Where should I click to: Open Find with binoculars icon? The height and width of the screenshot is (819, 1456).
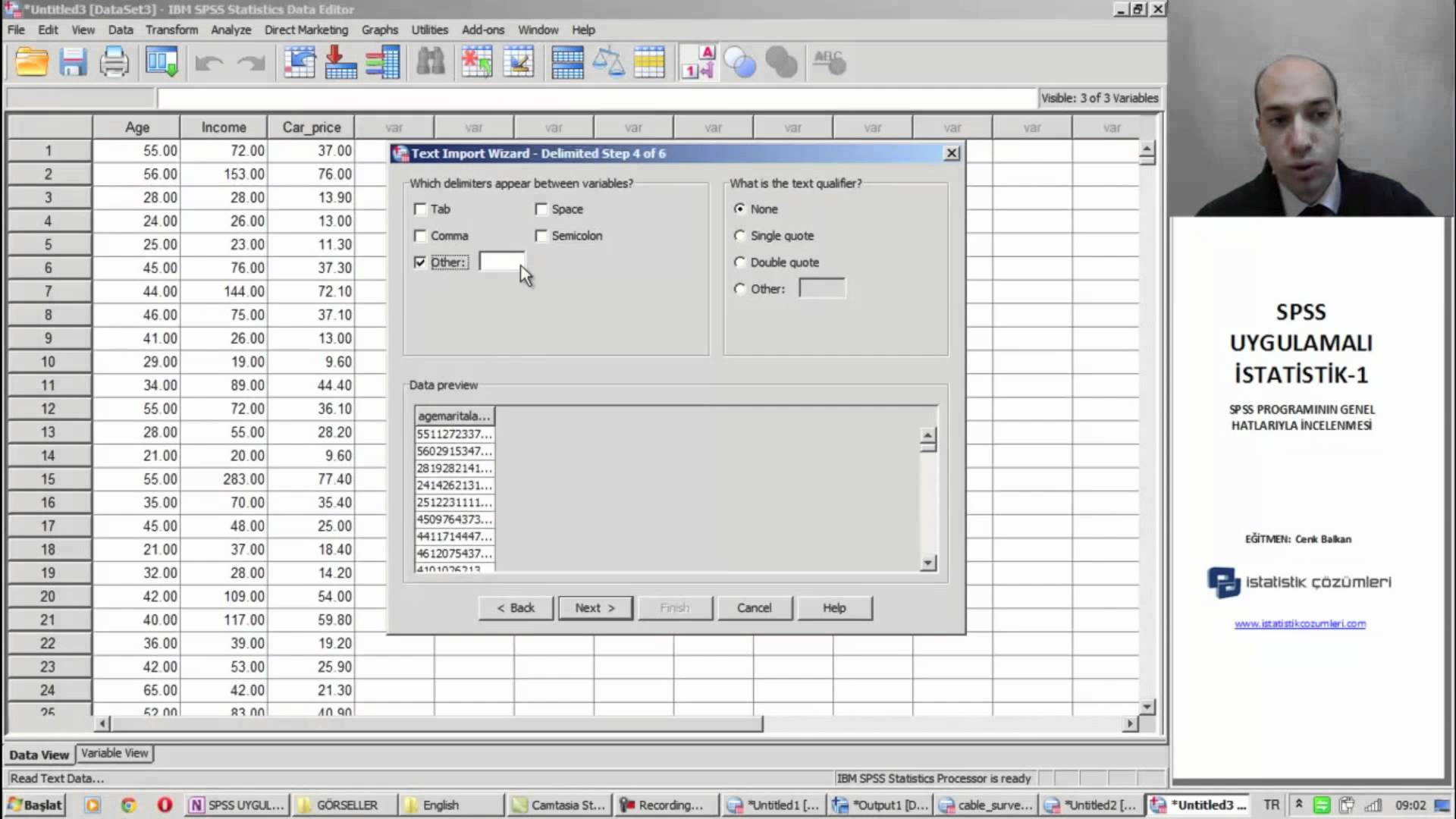click(x=431, y=62)
